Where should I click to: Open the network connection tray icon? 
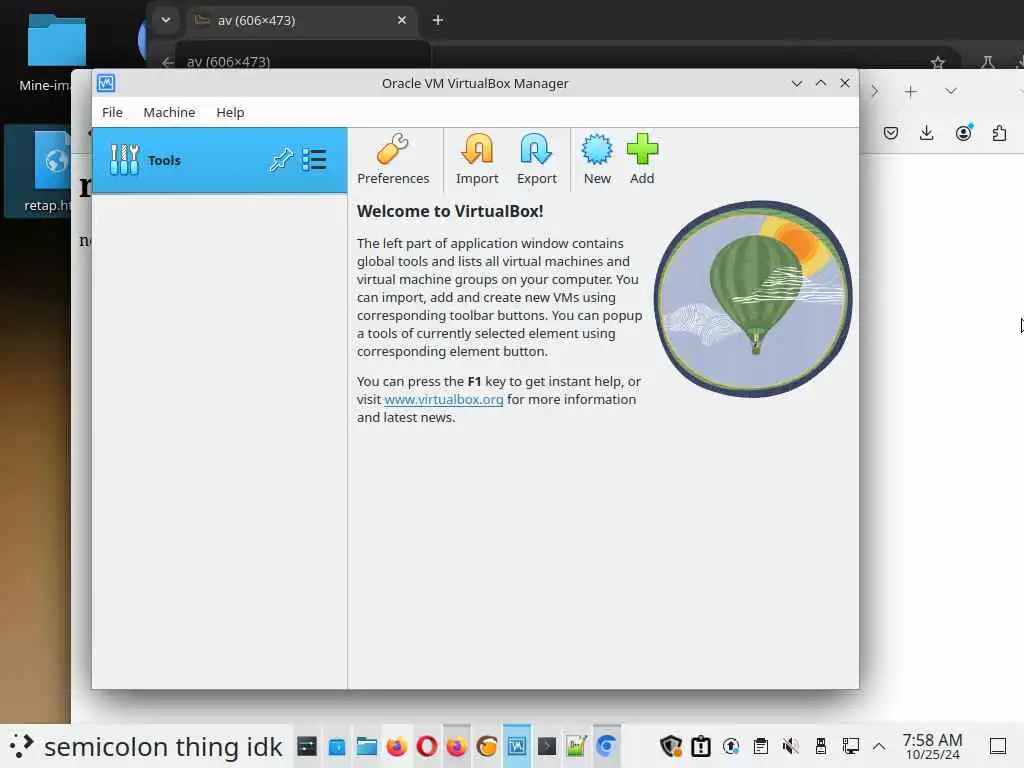850,746
